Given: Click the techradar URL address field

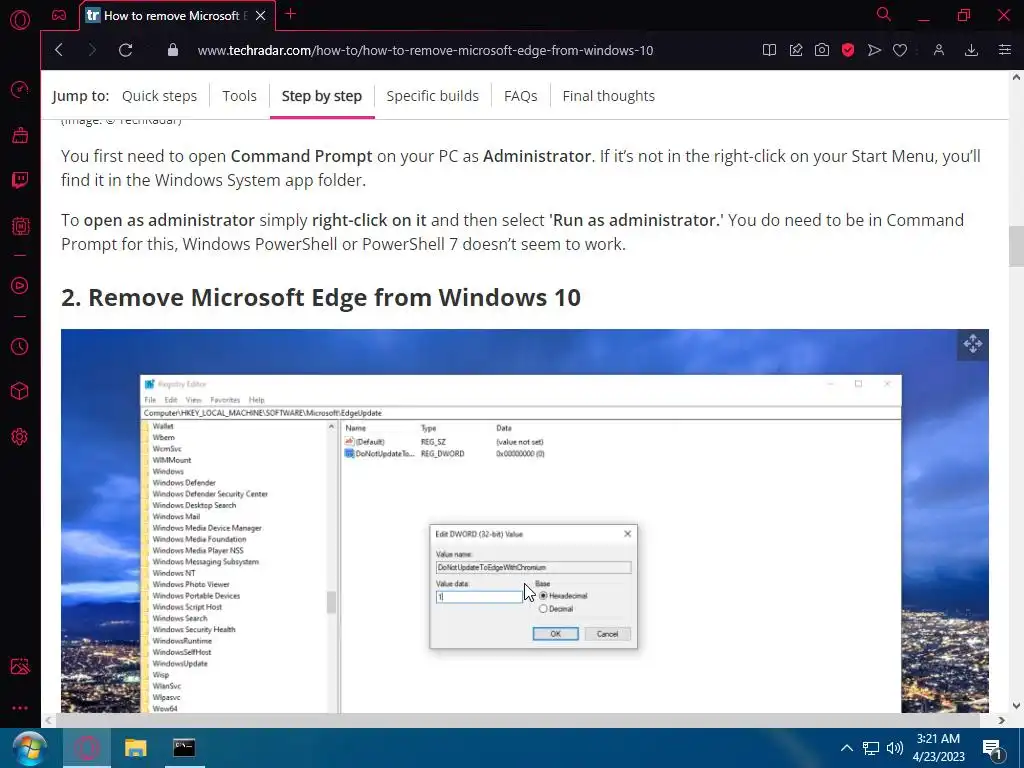Looking at the screenshot, I should (x=425, y=50).
